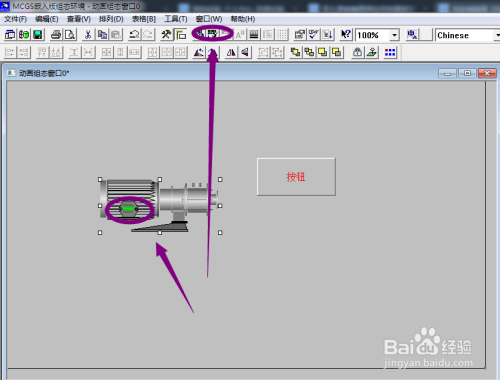Print with the printer icon

tap(56, 34)
